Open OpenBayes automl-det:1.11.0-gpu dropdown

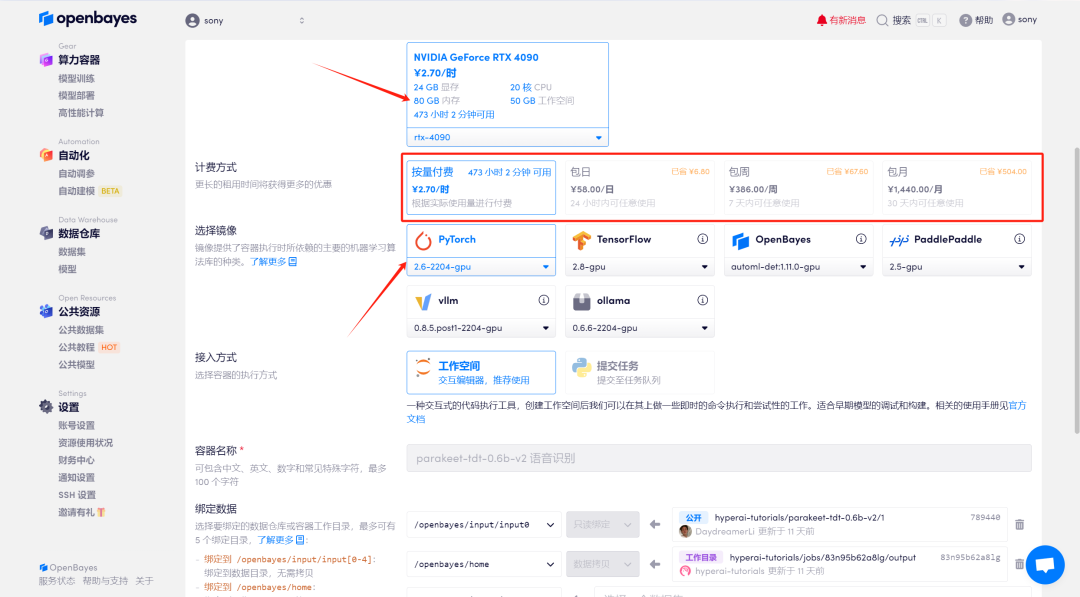(798, 266)
